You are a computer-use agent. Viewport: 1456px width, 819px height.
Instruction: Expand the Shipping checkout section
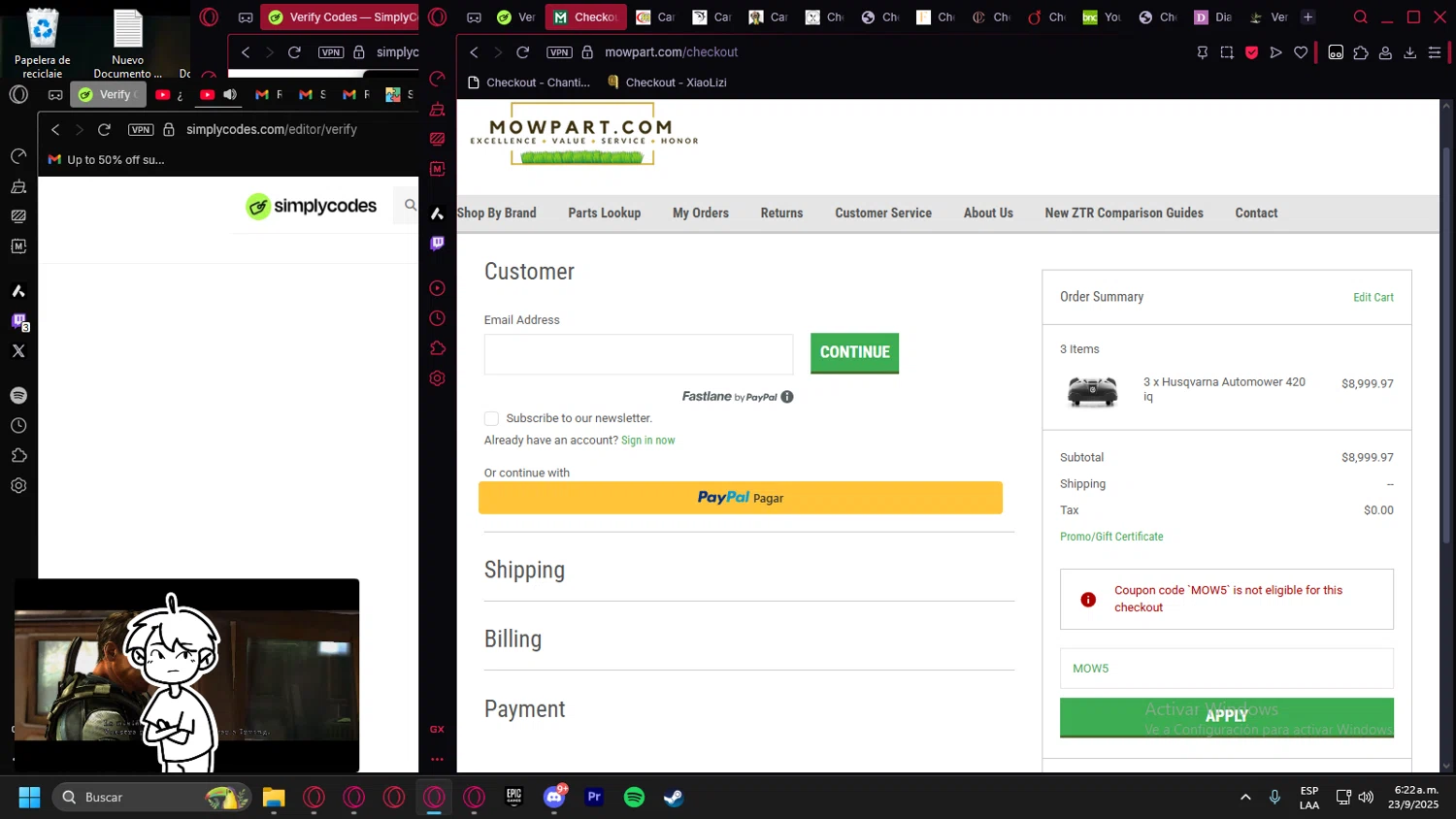[x=524, y=570]
